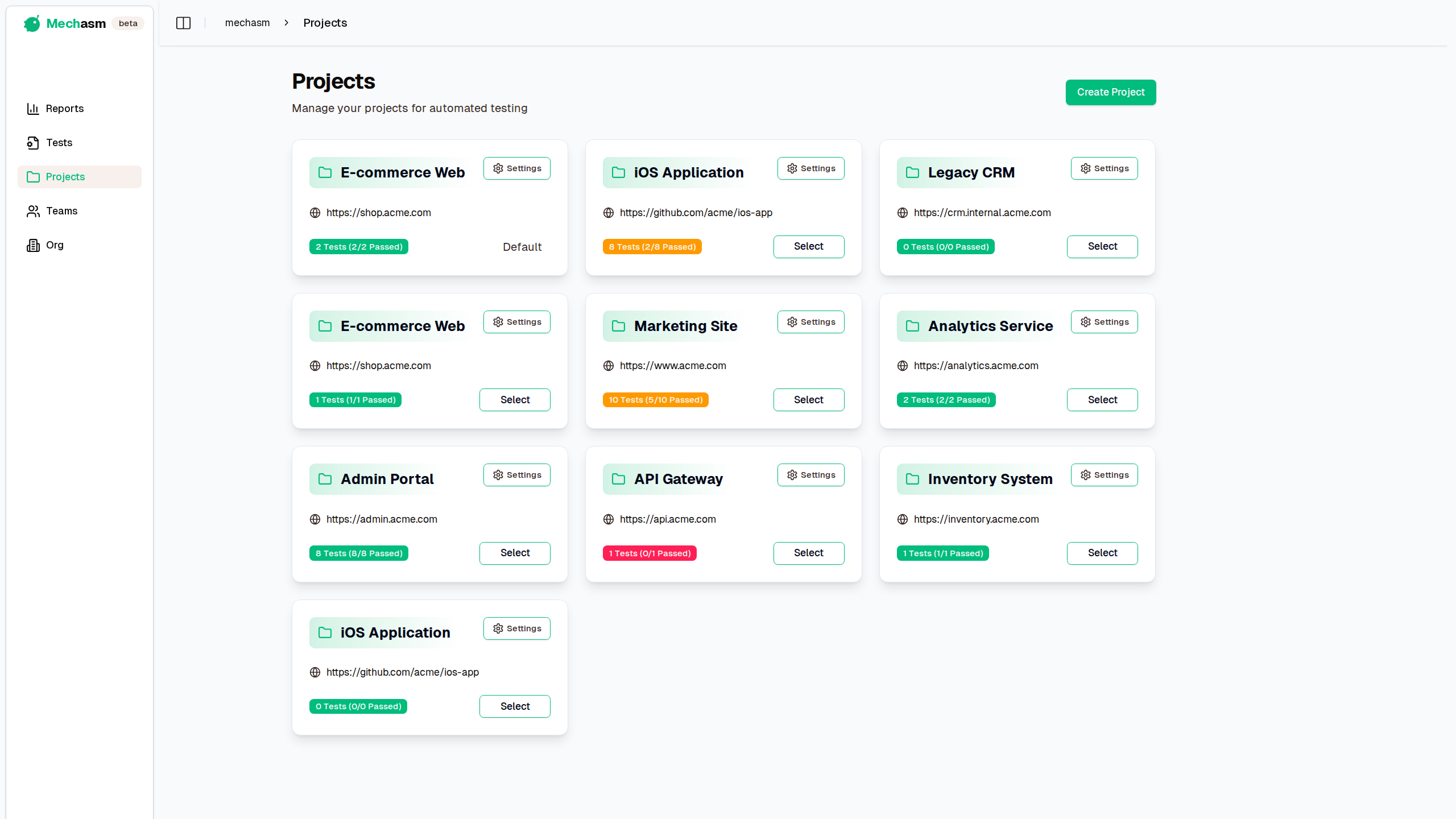This screenshot has height=819, width=1456.
Task: Toggle the sidebar collapse control in the header
Action: [x=183, y=23]
